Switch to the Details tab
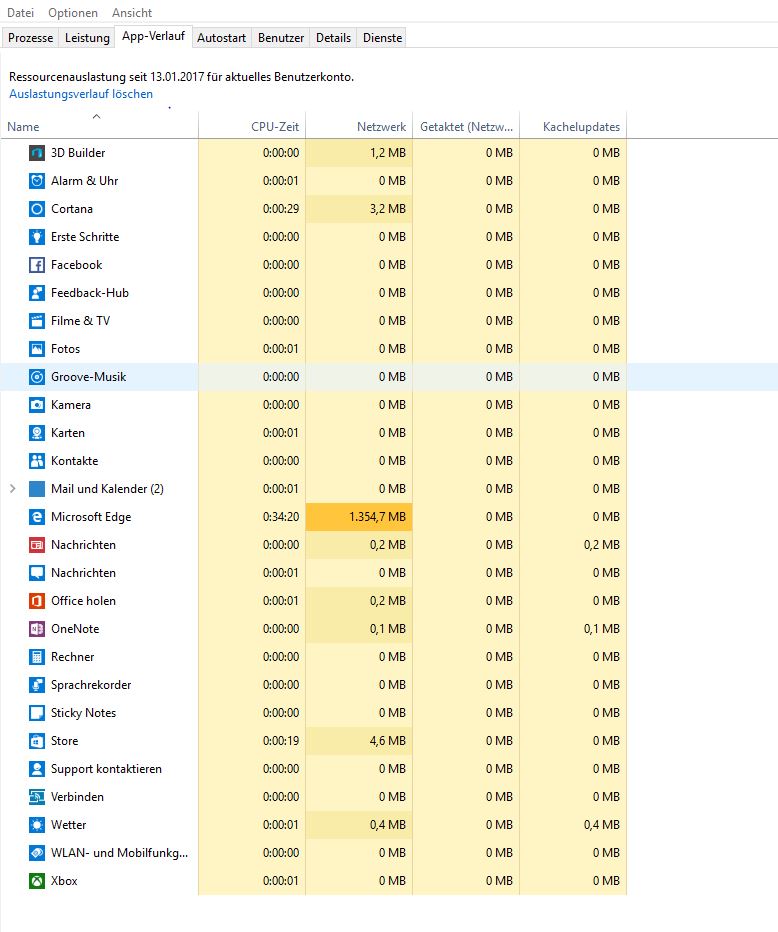Viewport: 778px width, 932px height. pos(333,37)
